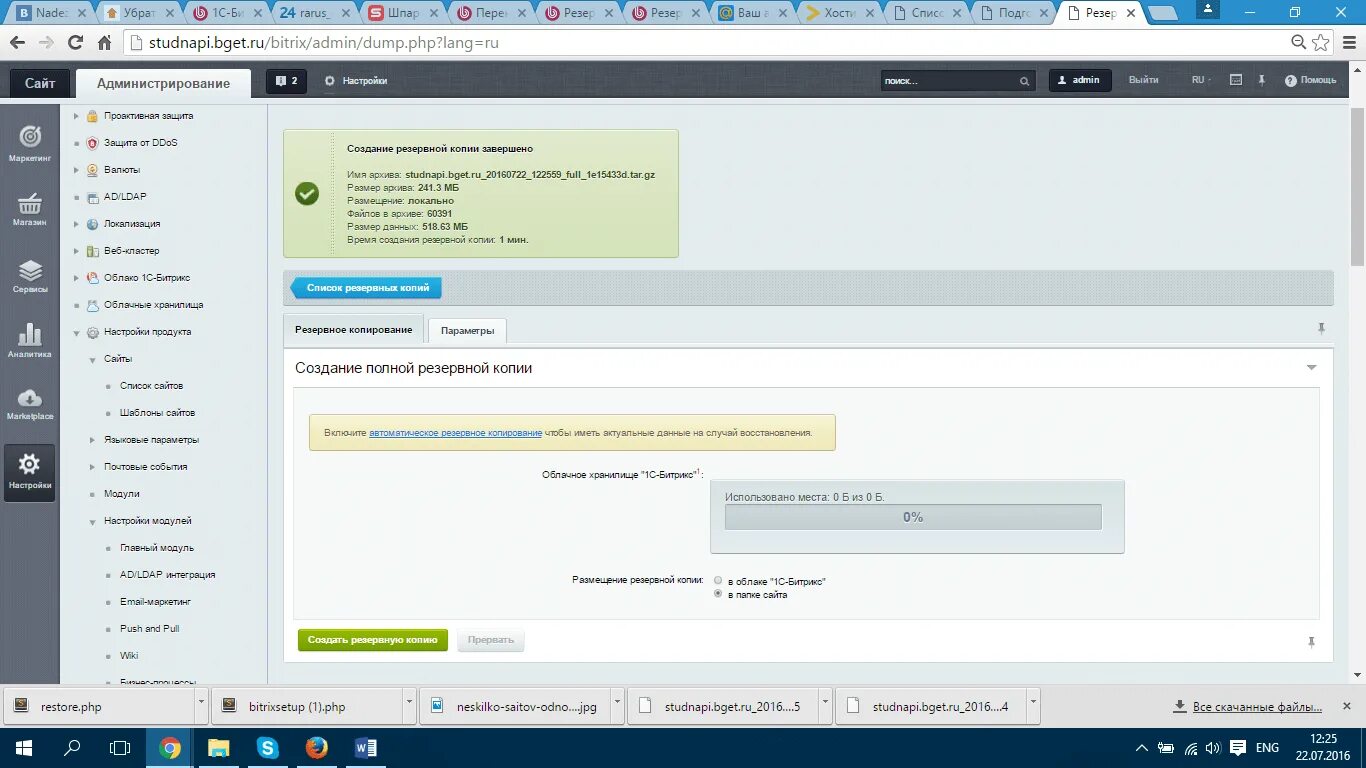Viewport: 1366px width, 768px height.
Task: Open Microsoft Word from the taskbar
Action: [366, 747]
